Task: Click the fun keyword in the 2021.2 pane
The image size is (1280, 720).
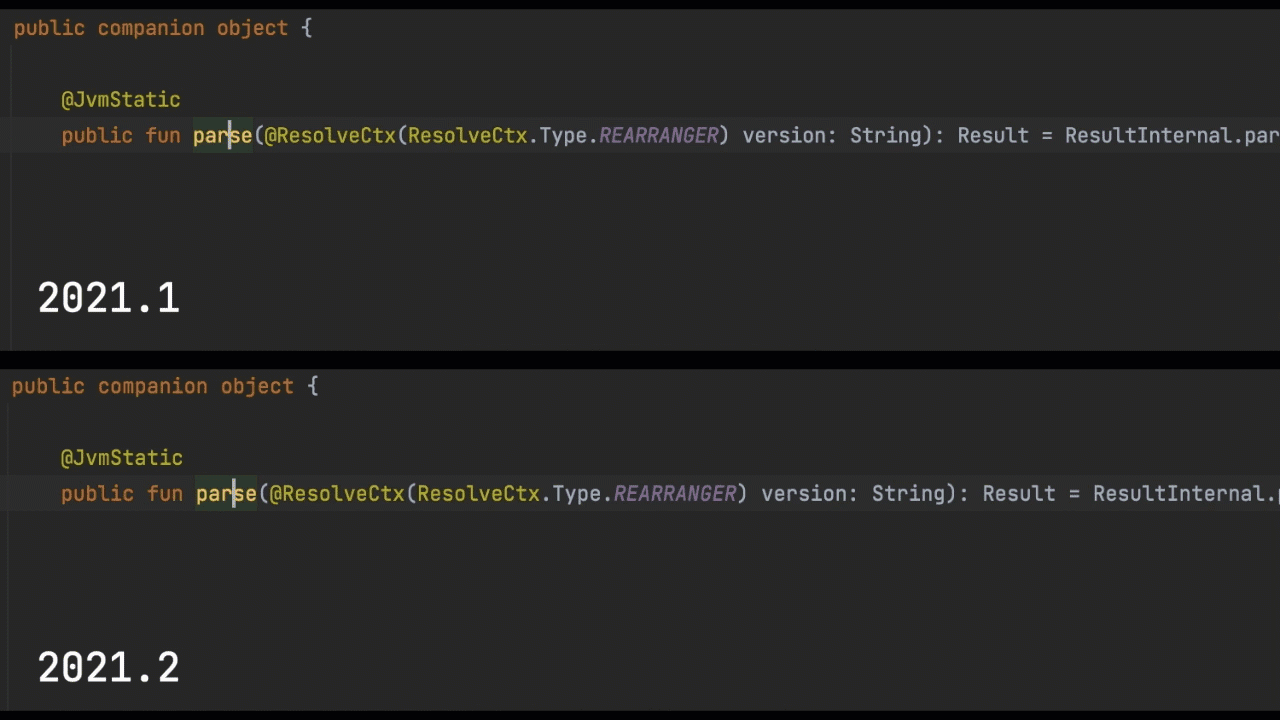Action: click(165, 494)
